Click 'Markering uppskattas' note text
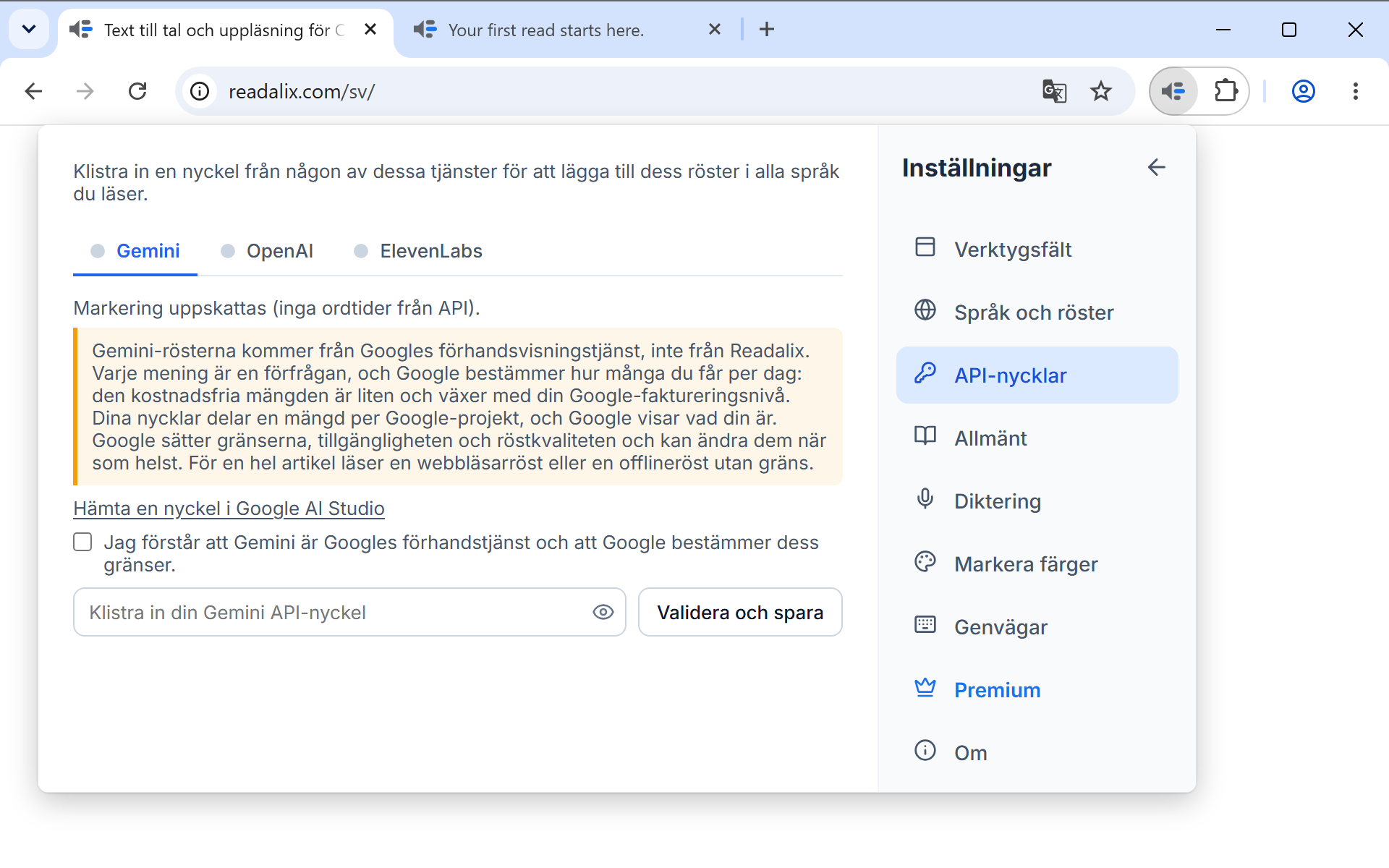 tap(276, 308)
